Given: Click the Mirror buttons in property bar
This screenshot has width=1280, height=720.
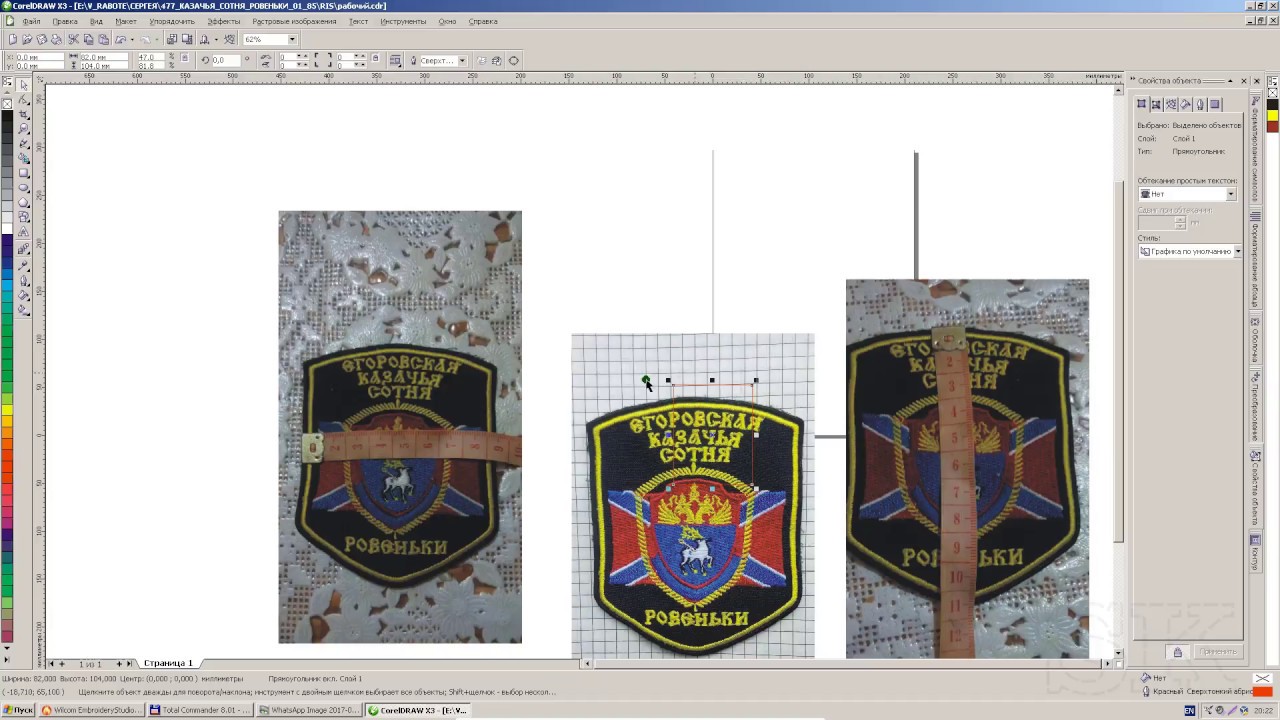Looking at the screenshot, I should pos(267,60).
